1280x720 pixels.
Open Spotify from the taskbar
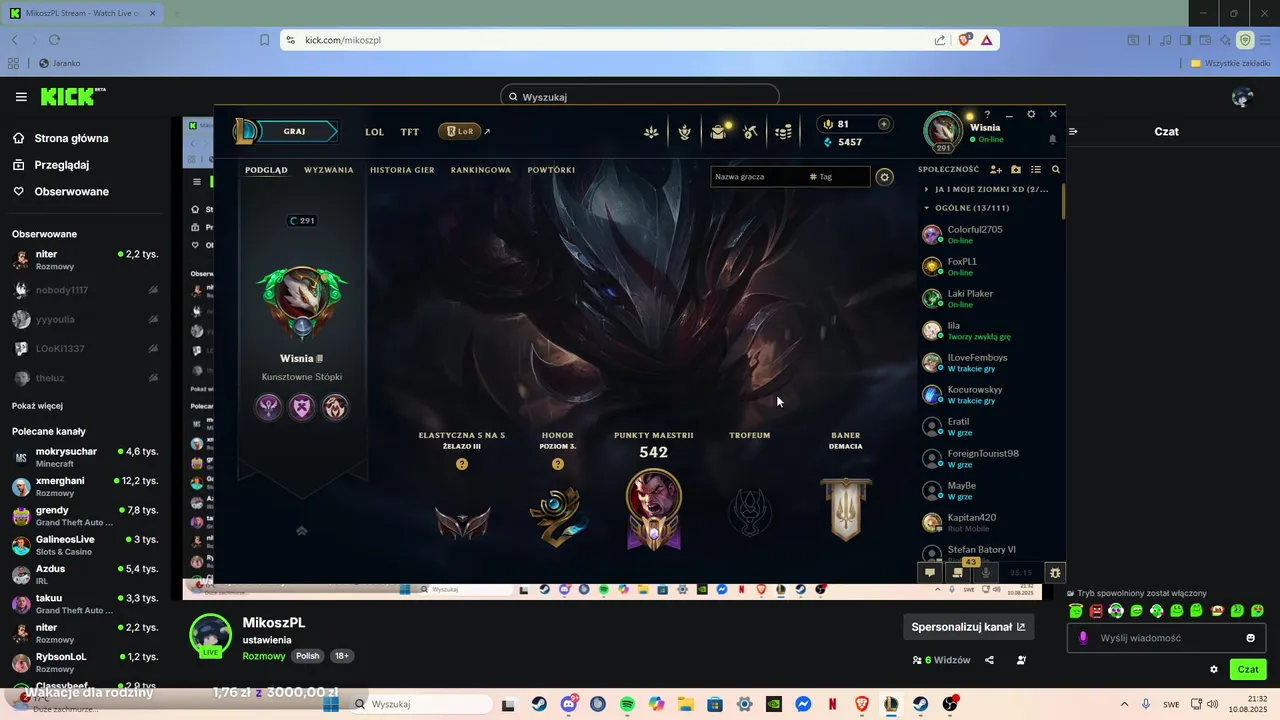tap(627, 704)
